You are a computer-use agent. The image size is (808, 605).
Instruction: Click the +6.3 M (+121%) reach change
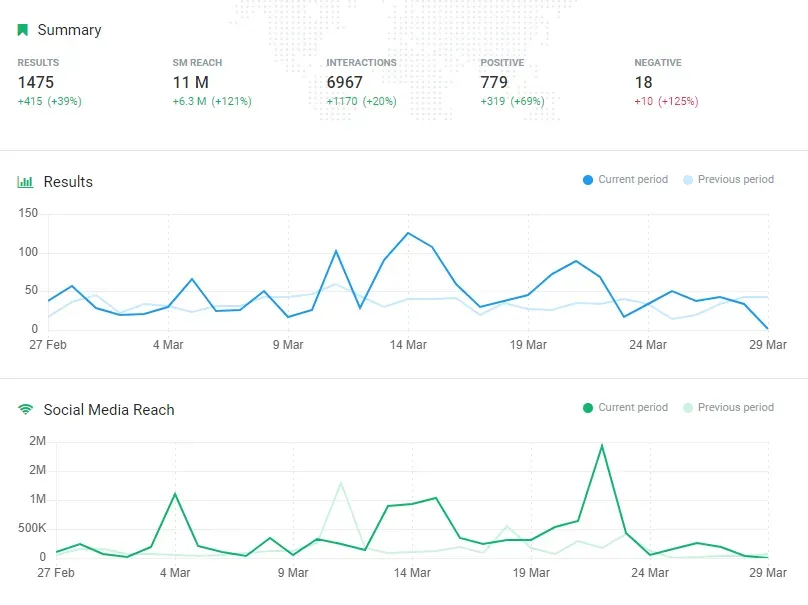tap(212, 102)
